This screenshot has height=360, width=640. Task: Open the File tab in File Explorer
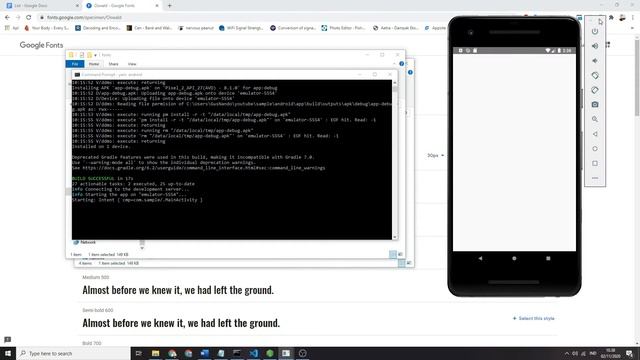[x=75, y=64]
